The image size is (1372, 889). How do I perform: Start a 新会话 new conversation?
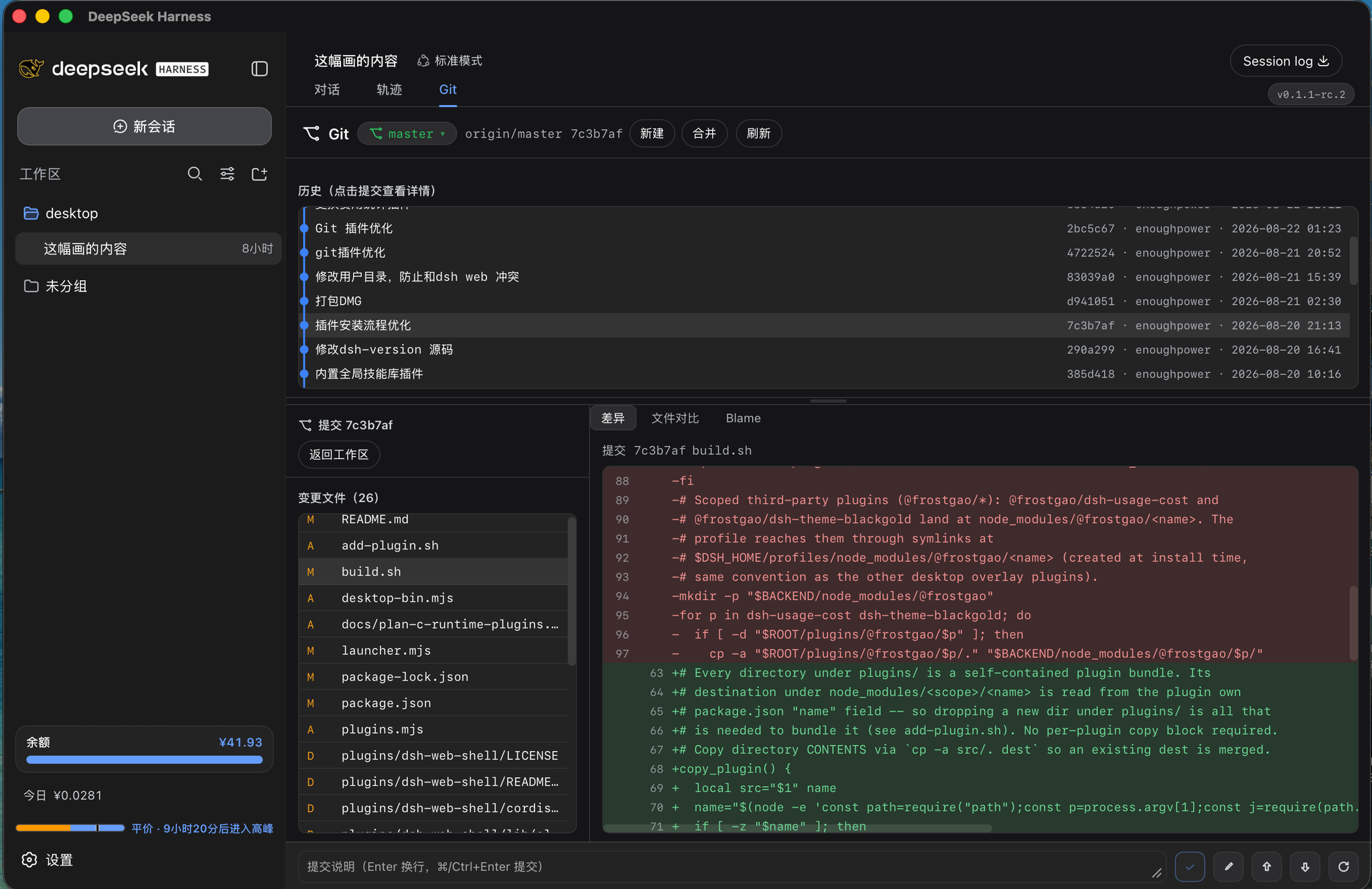pyautogui.click(x=144, y=127)
